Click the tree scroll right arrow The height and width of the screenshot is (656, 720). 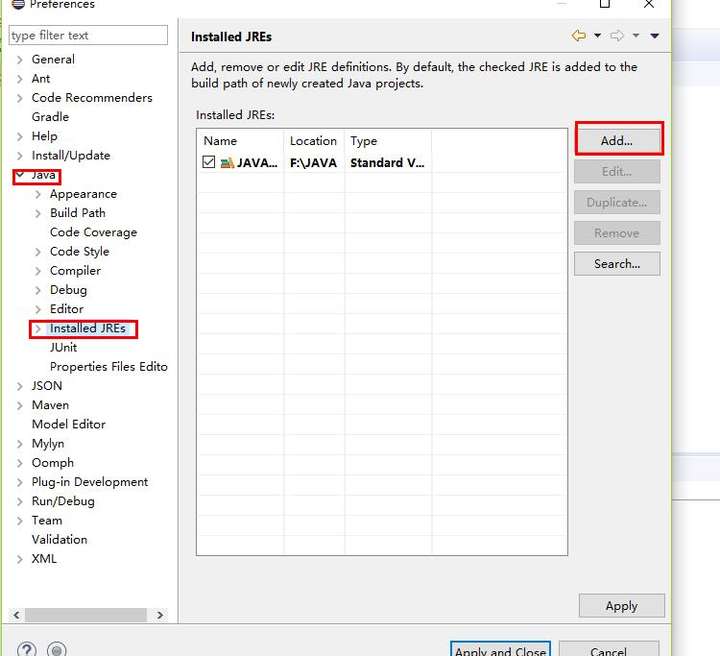pos(160,615)
